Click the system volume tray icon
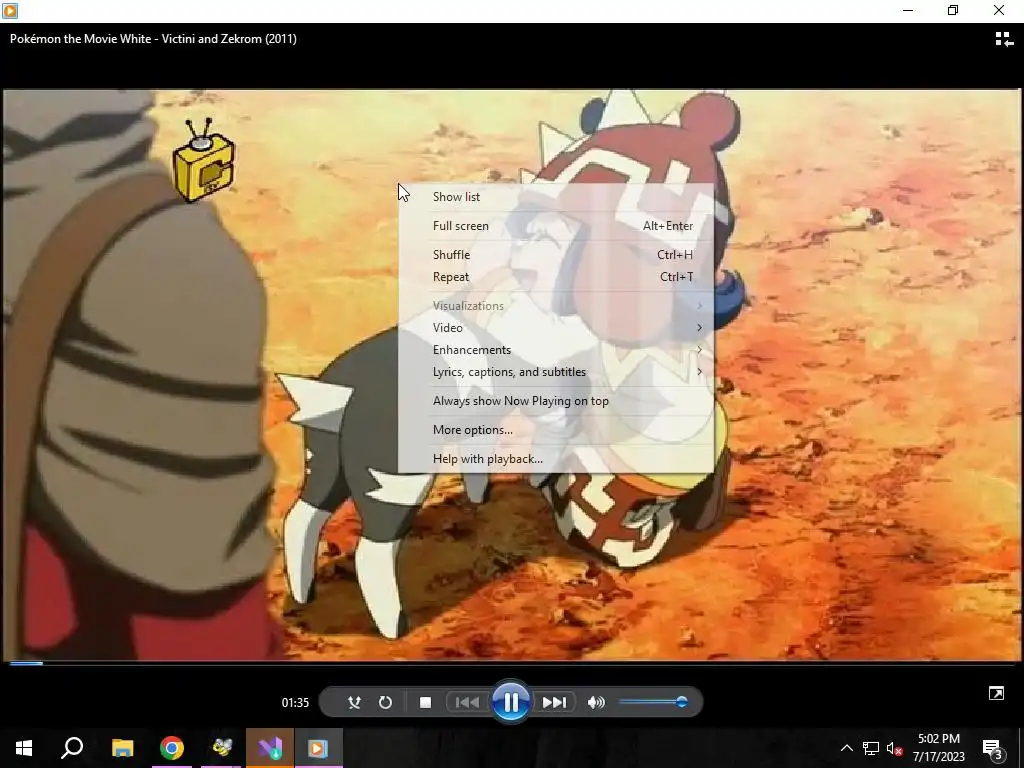 (x=895, y=748)
